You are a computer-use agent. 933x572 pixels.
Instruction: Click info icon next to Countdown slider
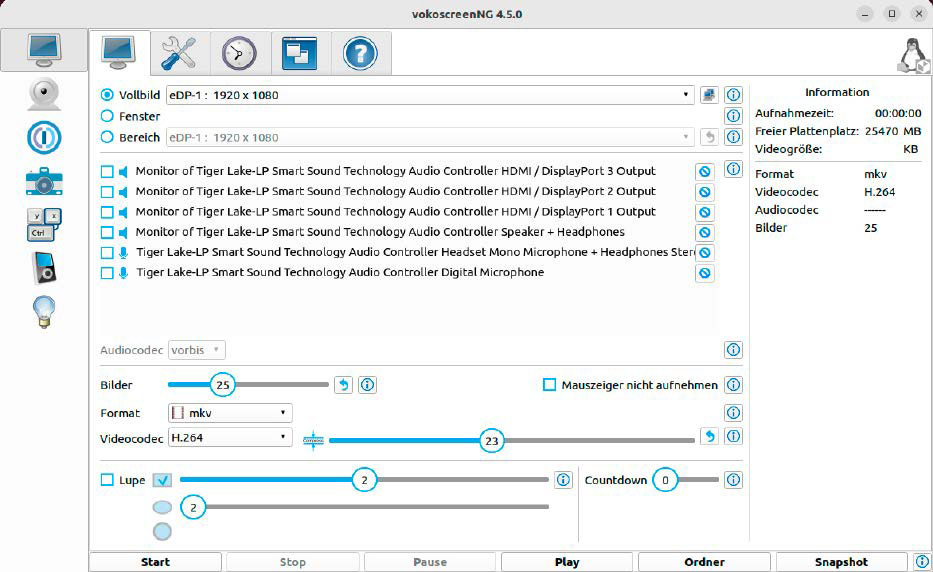[733, 481]
